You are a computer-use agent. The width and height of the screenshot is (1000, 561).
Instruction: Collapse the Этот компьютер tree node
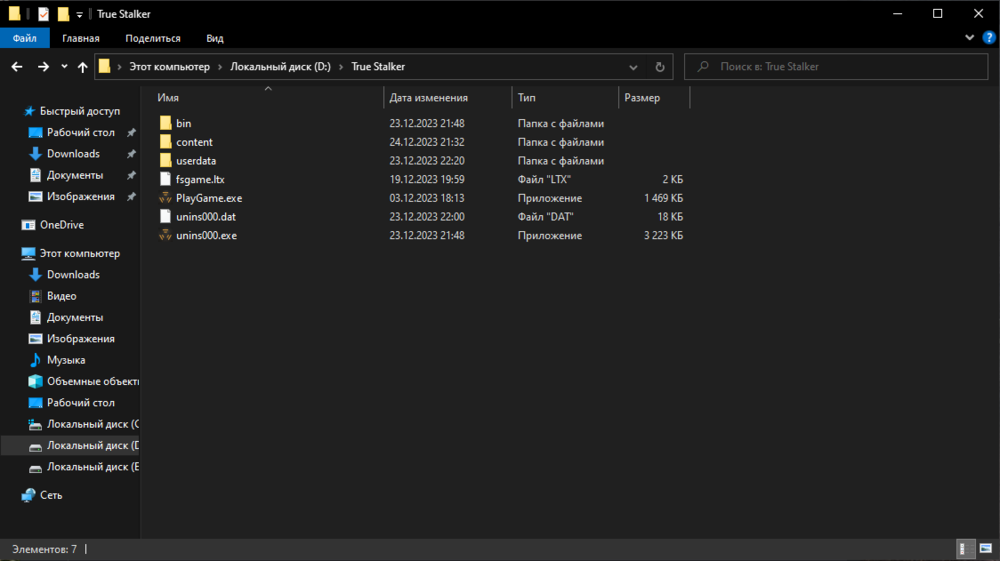pos(11,254)
